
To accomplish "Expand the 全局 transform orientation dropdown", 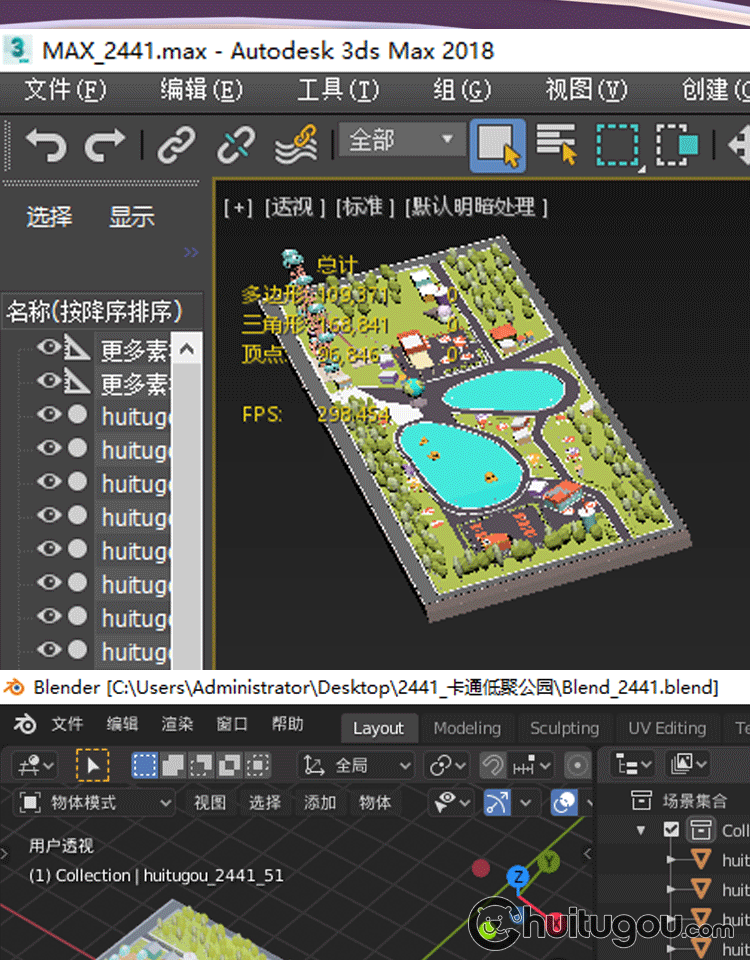I will pyautogui.click(x=357, y=766).
